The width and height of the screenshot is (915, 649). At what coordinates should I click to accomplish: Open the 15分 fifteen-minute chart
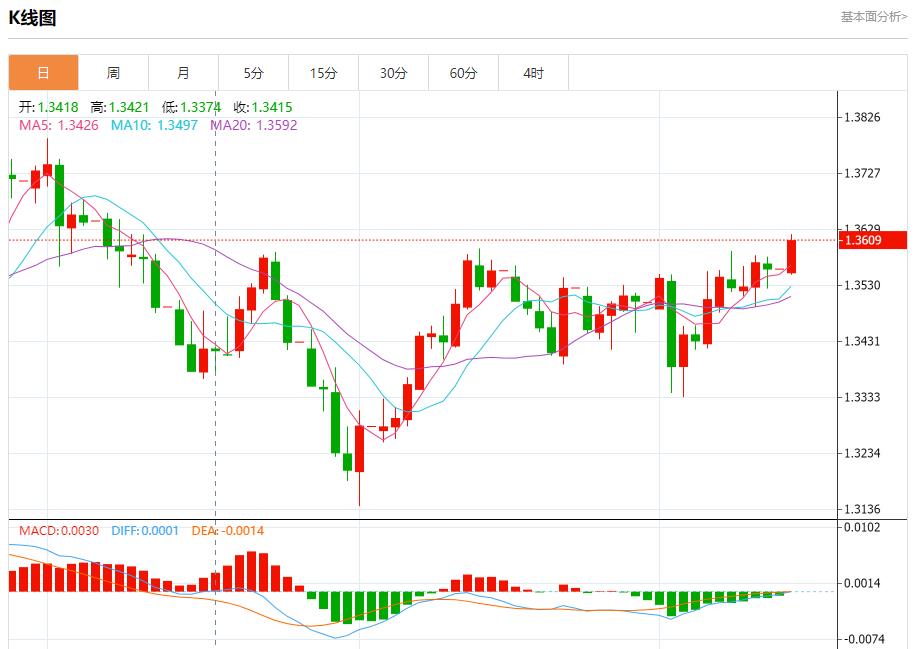tap(324, 72)
